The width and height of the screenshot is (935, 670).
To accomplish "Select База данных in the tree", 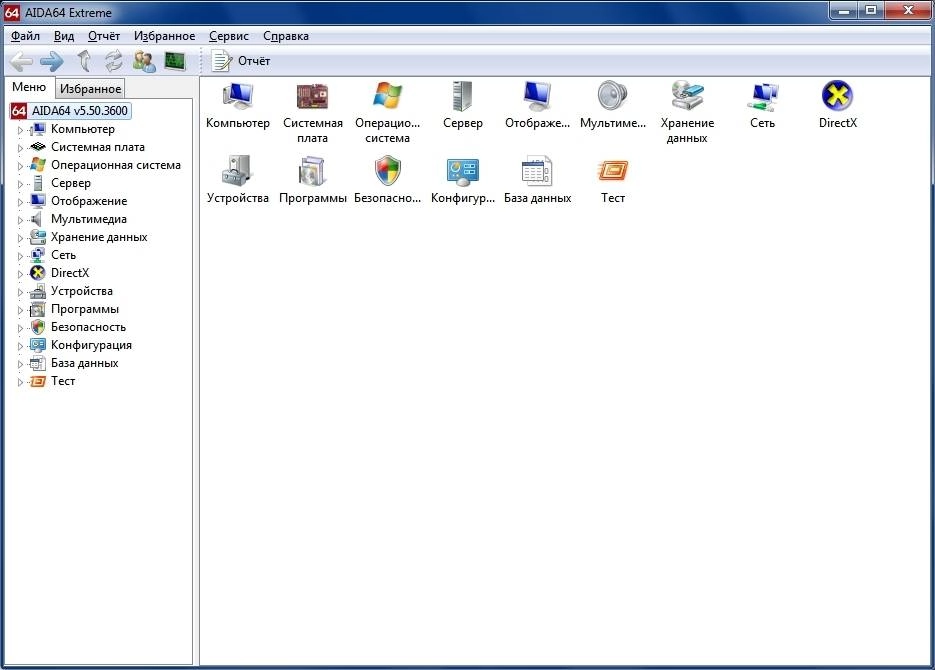I will [x=85, y=362].
